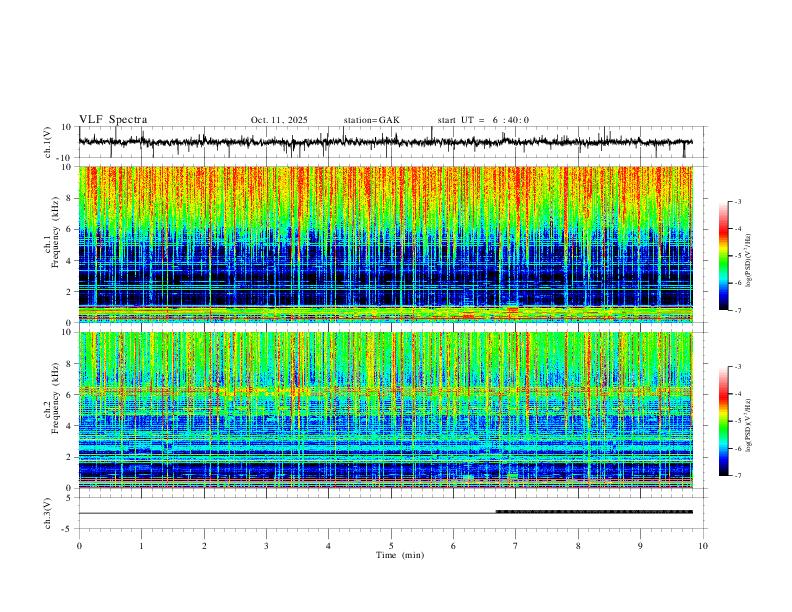This screenshot has height=612, width=792.
Task: Click the '-7' label on ch.2 color bar
Action: click(737, 476)
